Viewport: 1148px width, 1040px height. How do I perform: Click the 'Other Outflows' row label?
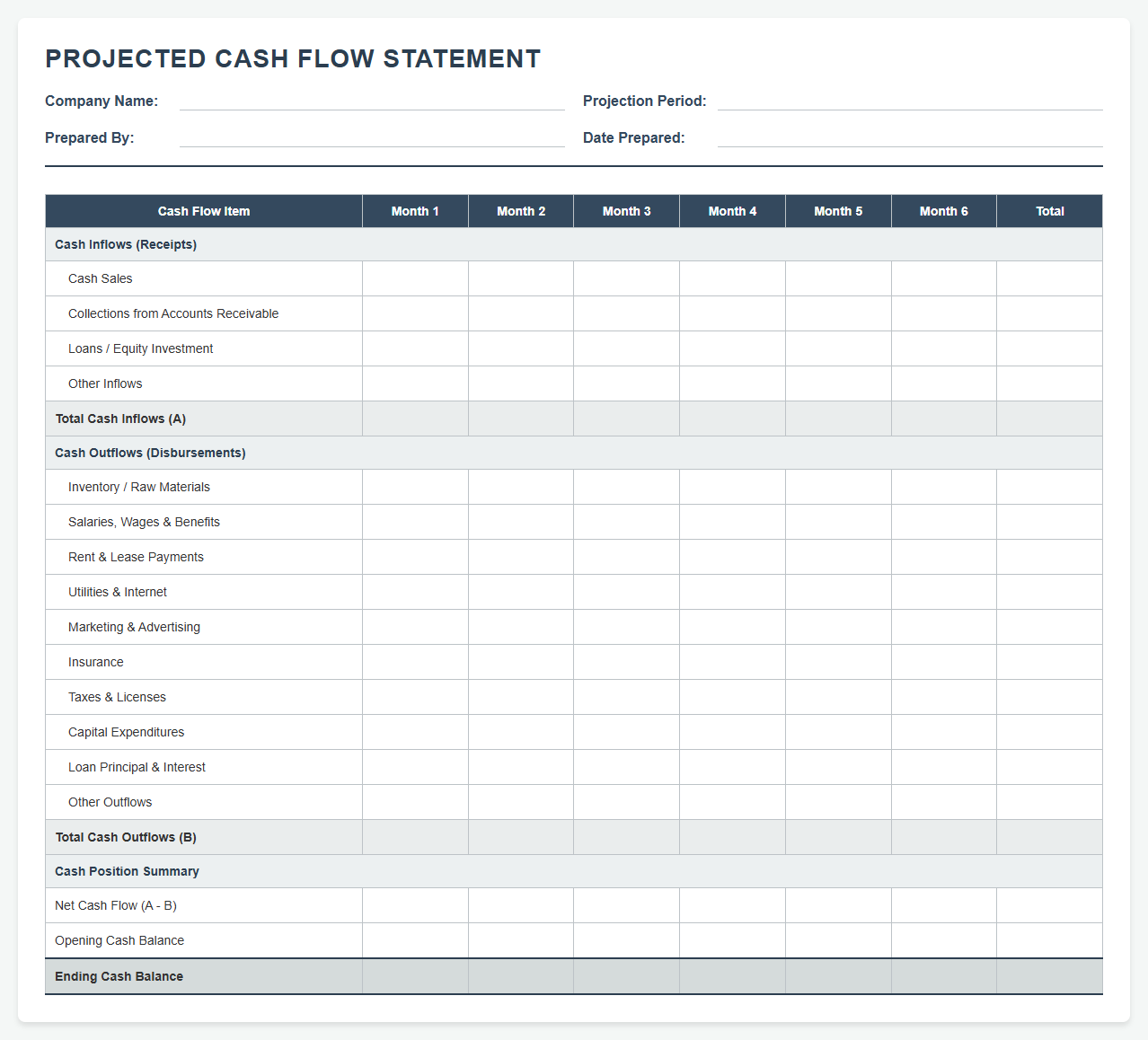pyautogui.click(x=110, y=802)
